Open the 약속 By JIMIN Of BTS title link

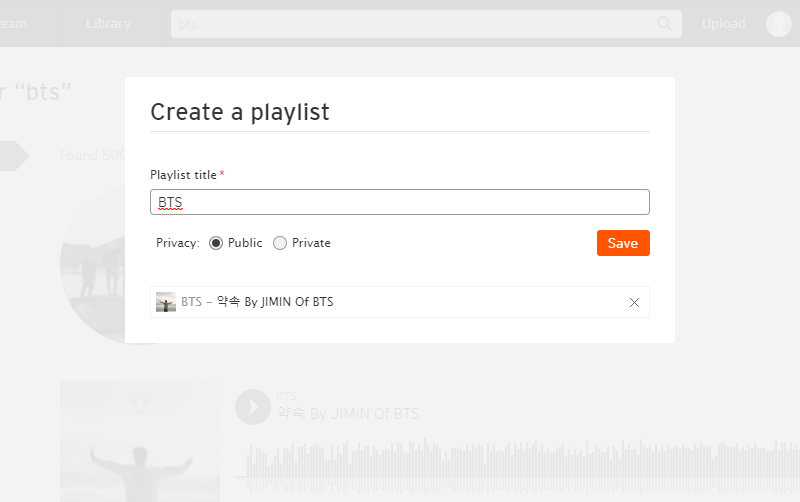click(348, 414)
